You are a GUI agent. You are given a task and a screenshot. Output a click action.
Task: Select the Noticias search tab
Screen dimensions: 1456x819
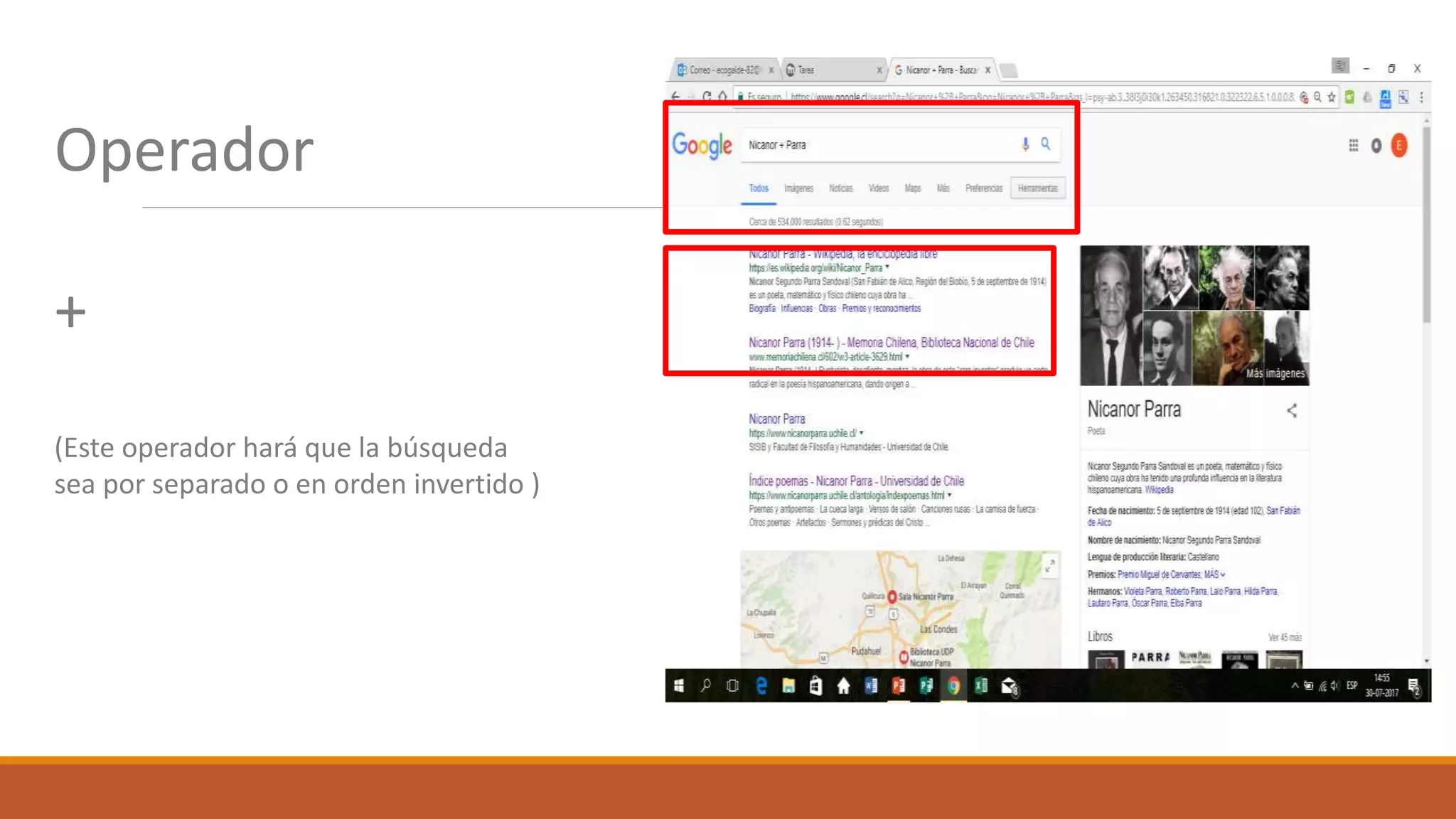[x=840, y=188]
